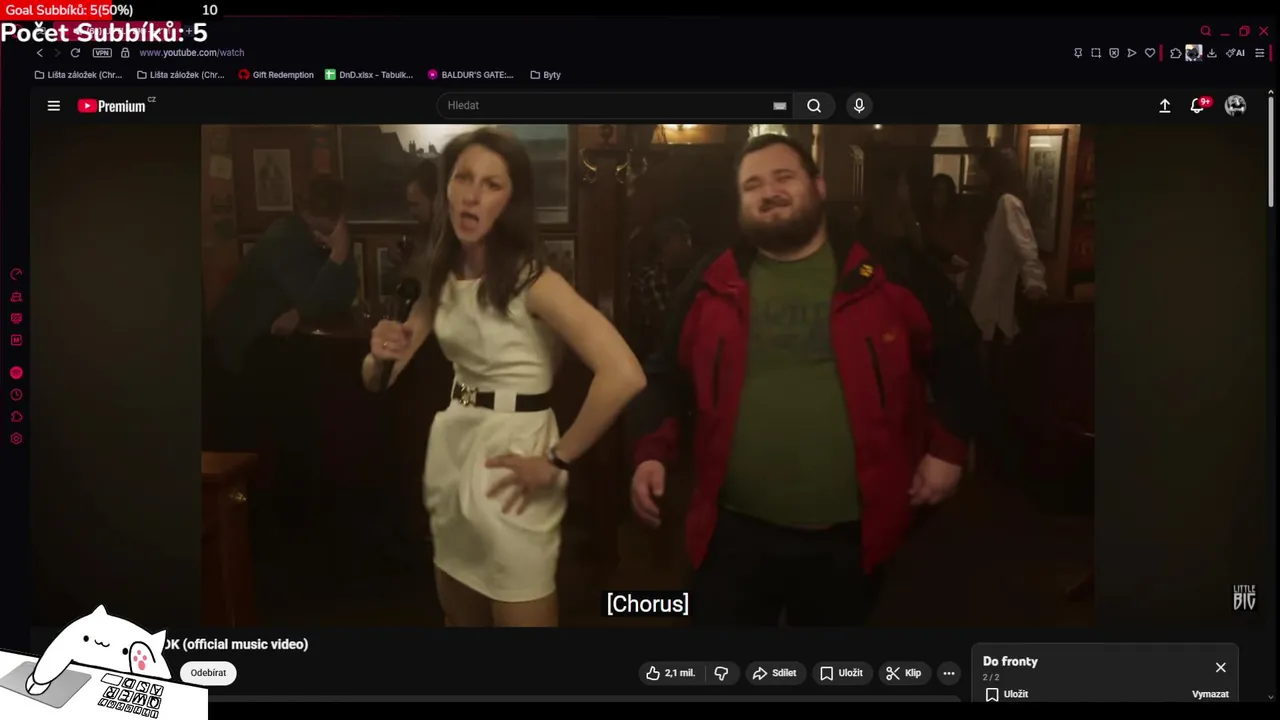1280x720 pixels.
Task: Open more actions three-dot menu
Action: (x=949, y=673)
